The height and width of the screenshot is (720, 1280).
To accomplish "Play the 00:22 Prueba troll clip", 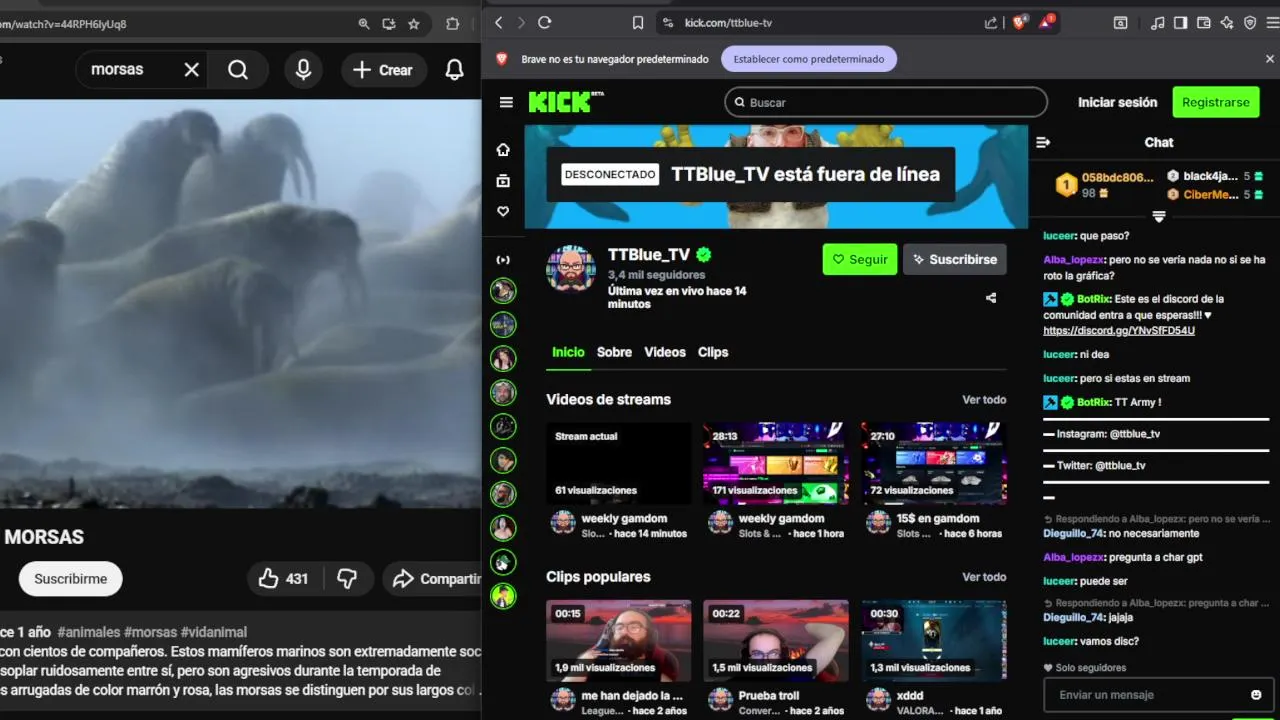I will (x=776, y=641).
